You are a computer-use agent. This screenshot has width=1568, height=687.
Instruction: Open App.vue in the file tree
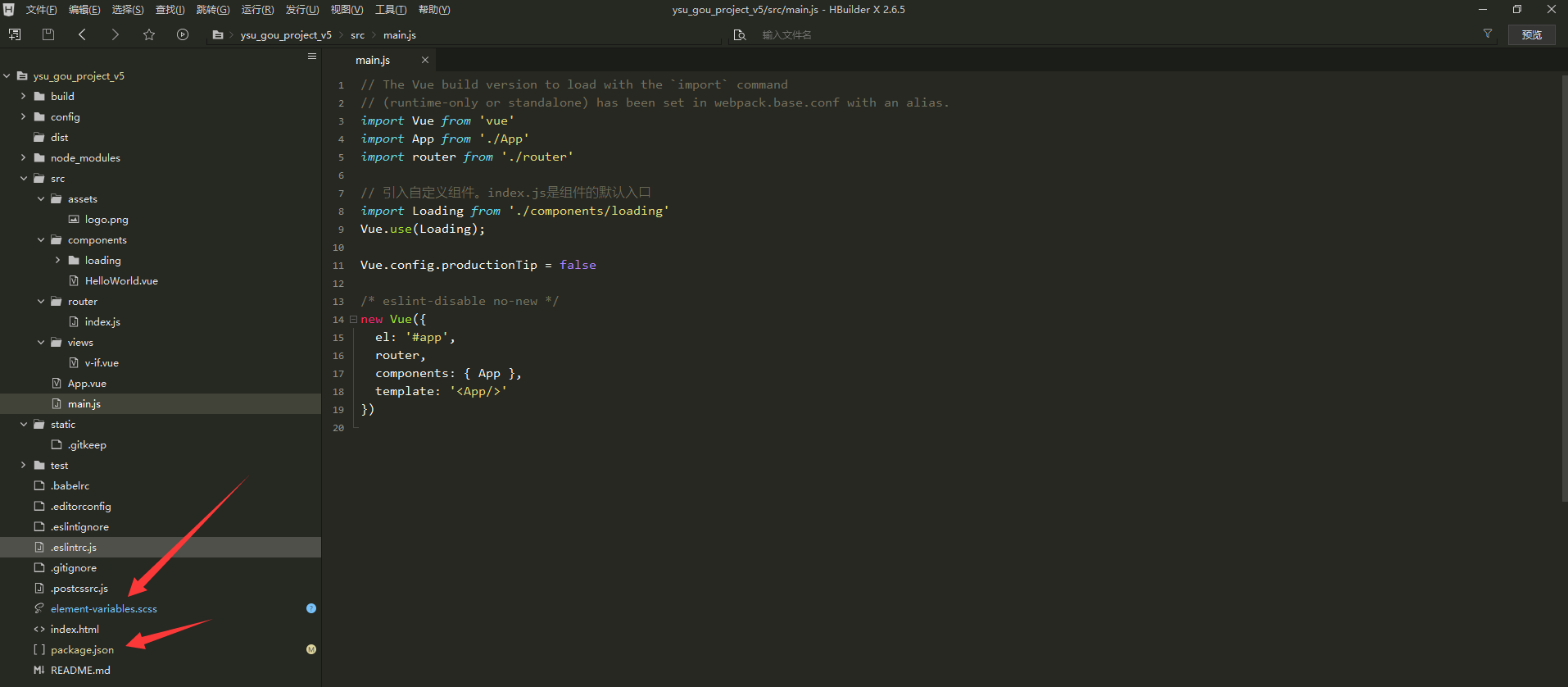click(87, 383)
